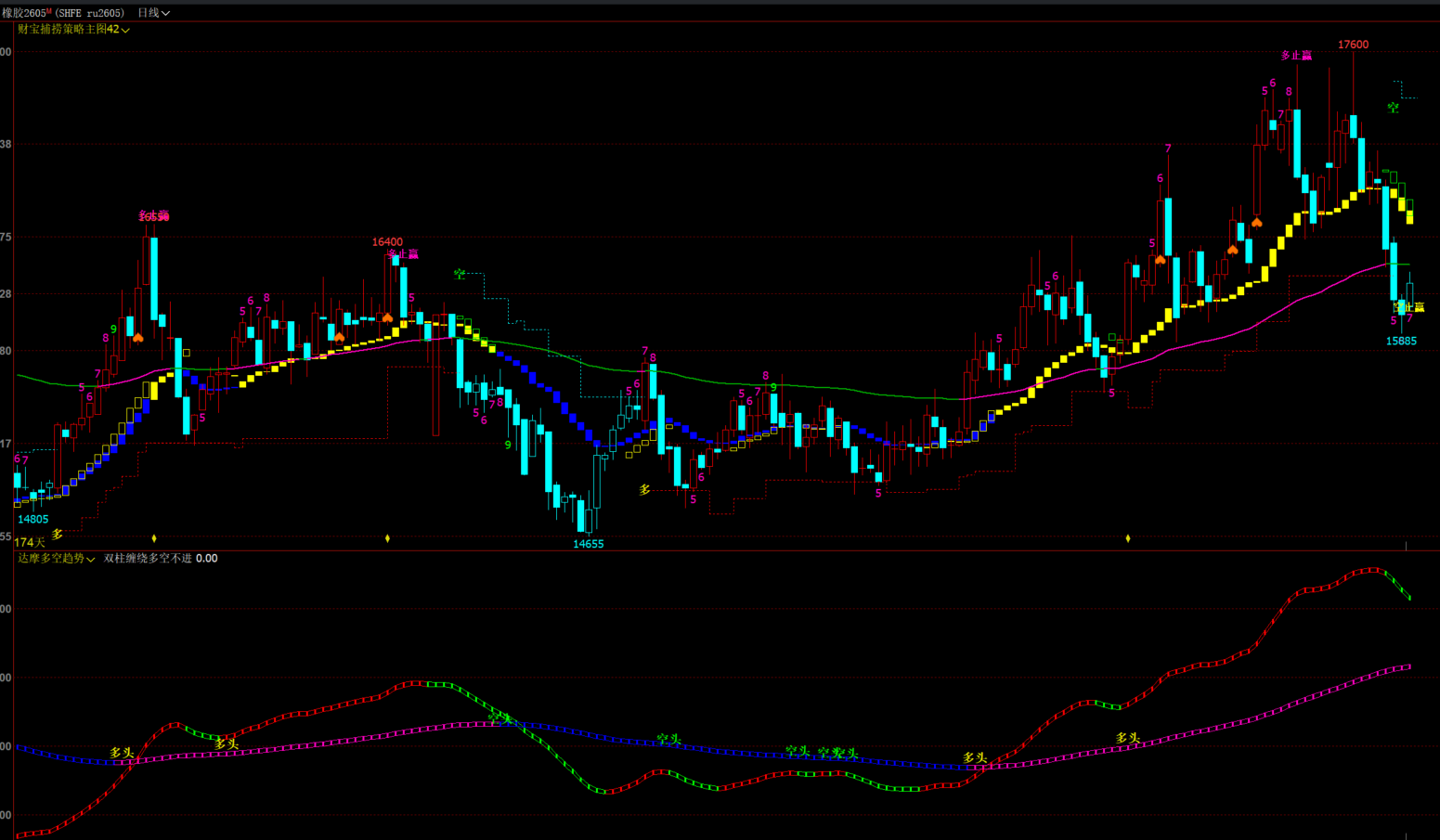Click the leftmost 多头 marker in sub-chart

(122, 753)
